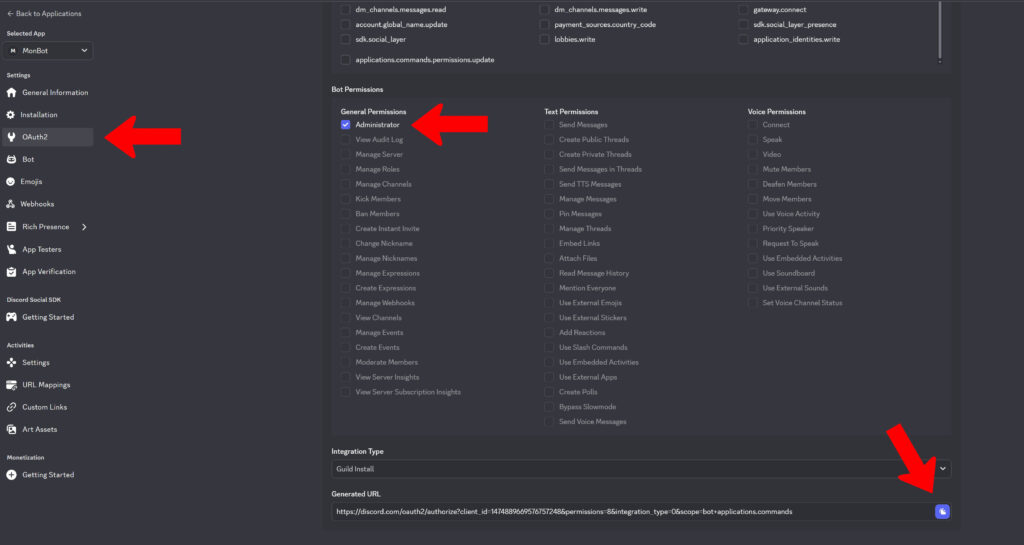Click the App Verification clipboard icon

tap(12, 272)
